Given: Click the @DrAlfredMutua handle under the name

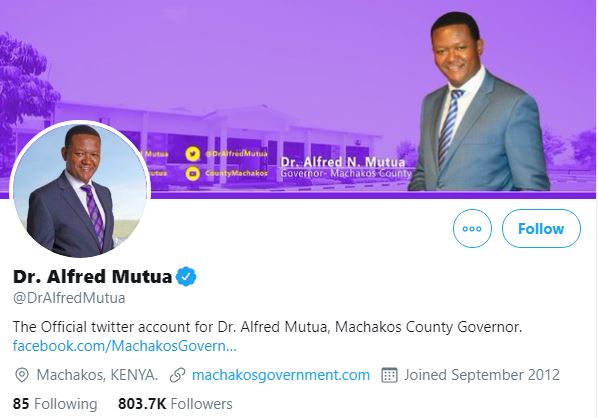Looking at the screenshot, I should (69, 298).
